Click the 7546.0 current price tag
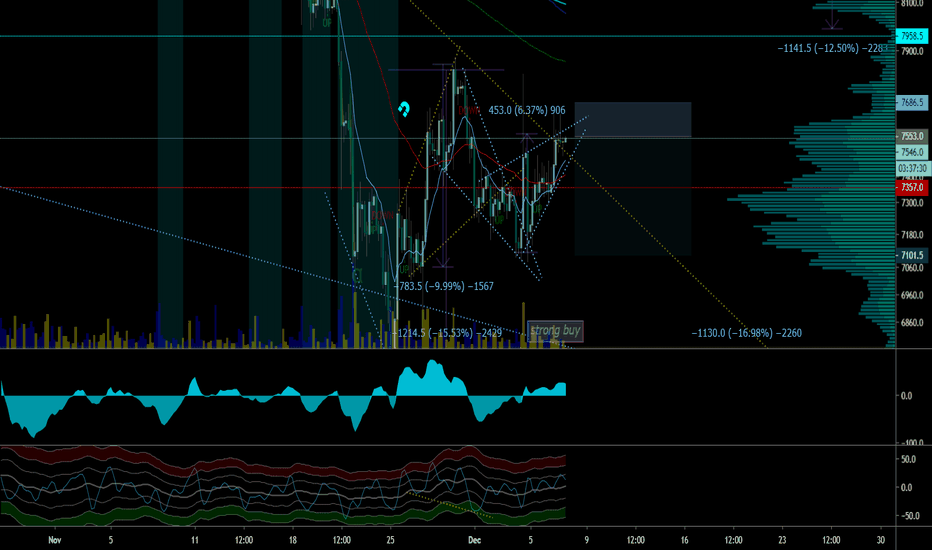 (912, 152)
